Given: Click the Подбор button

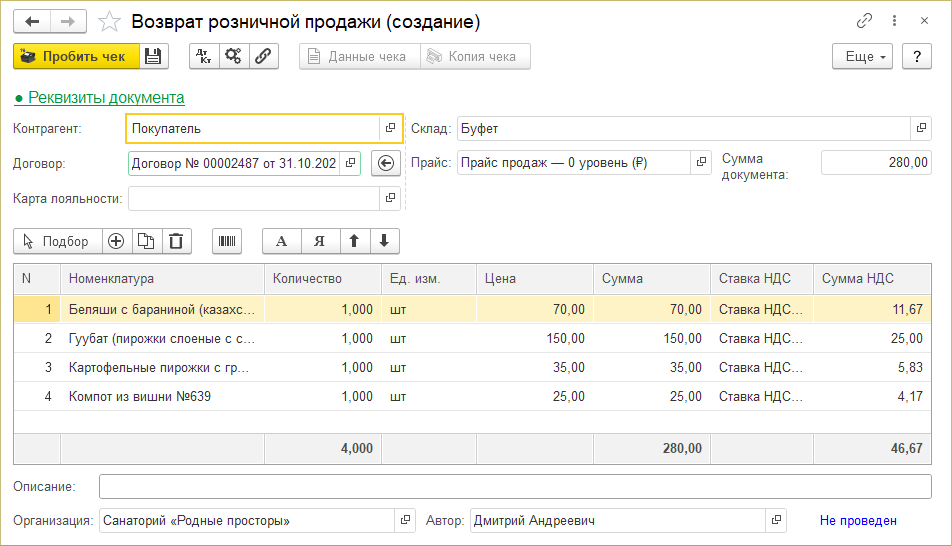Looking at the screenshot, I should pos(57,241).
